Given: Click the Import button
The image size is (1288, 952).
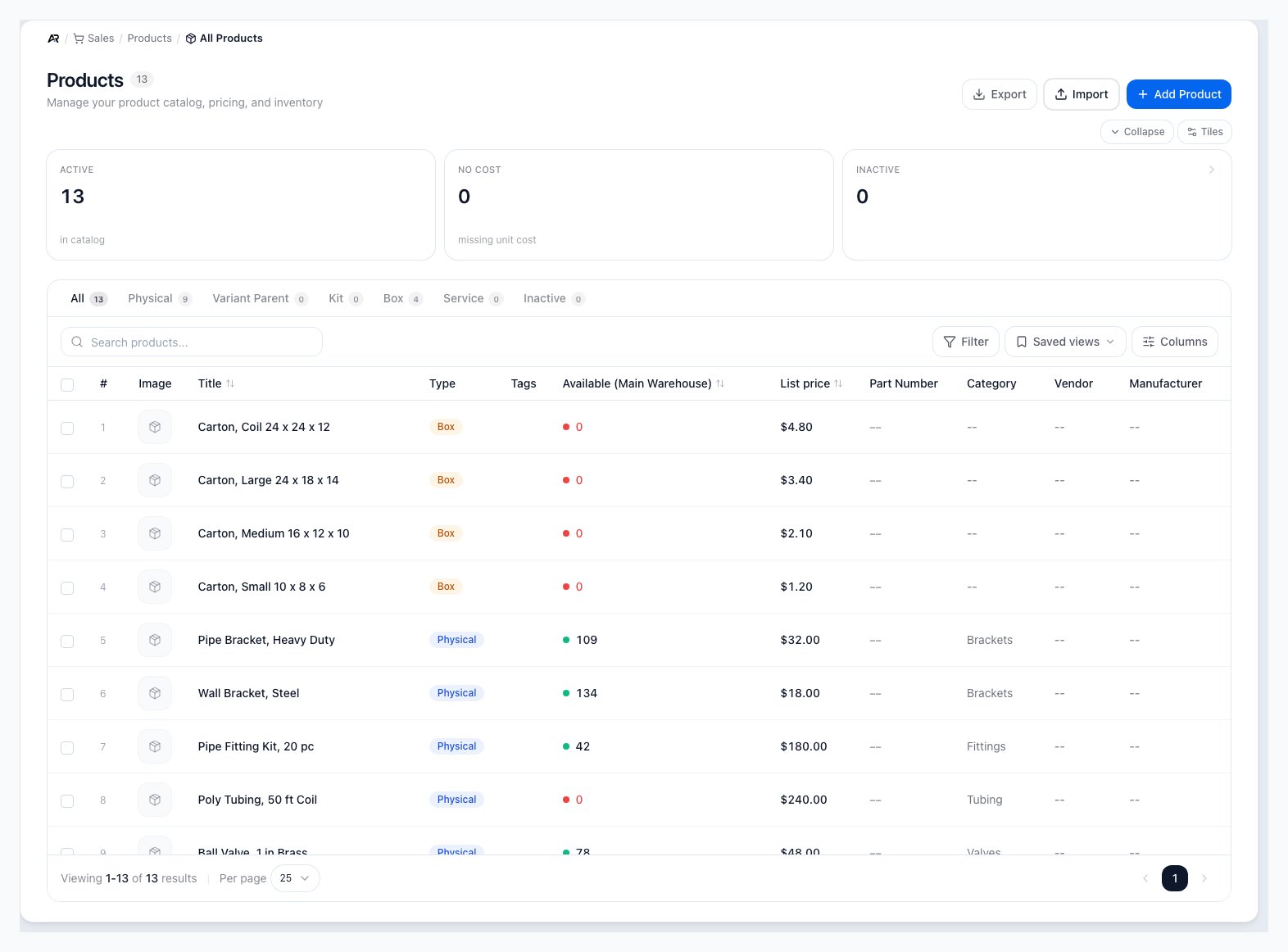Looking at the screenshot, I should click(x=1082, y=94).
